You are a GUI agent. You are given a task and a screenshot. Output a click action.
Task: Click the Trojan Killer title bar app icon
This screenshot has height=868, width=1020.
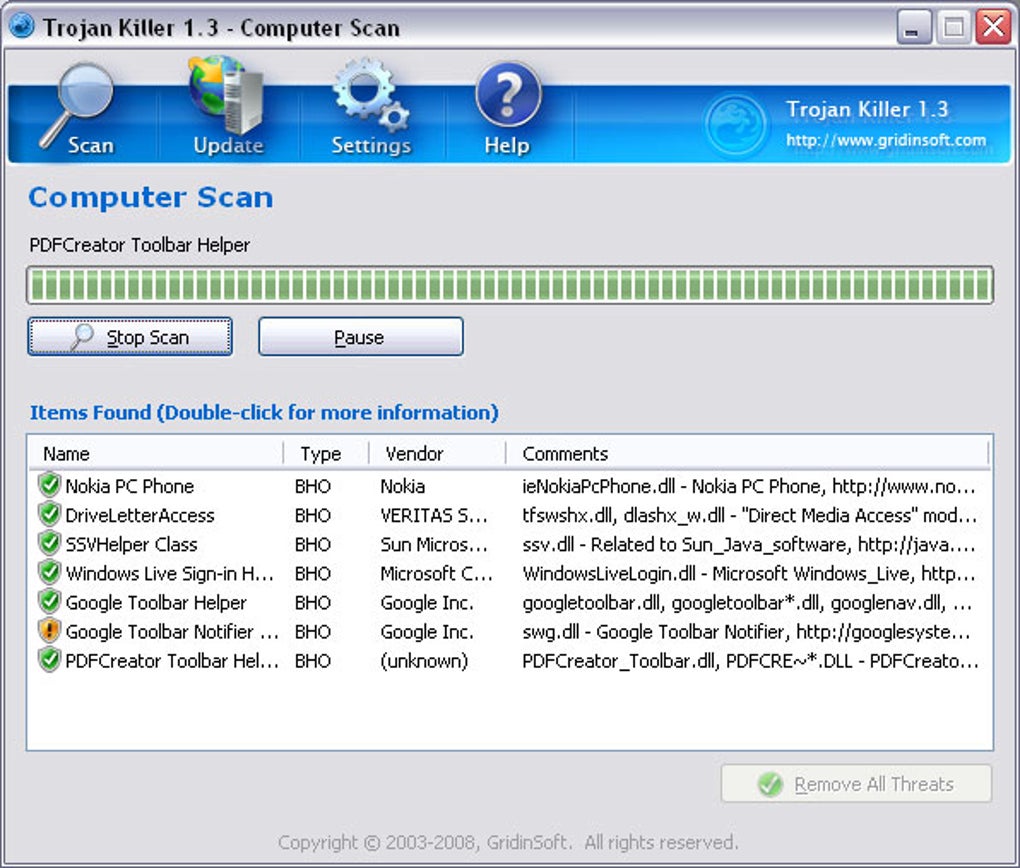tap(21, 27)
